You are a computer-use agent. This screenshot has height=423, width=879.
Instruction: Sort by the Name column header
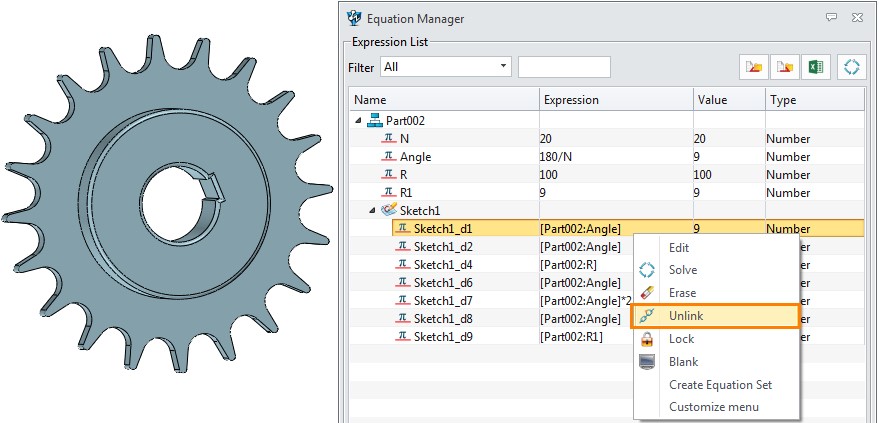point(445,100)
